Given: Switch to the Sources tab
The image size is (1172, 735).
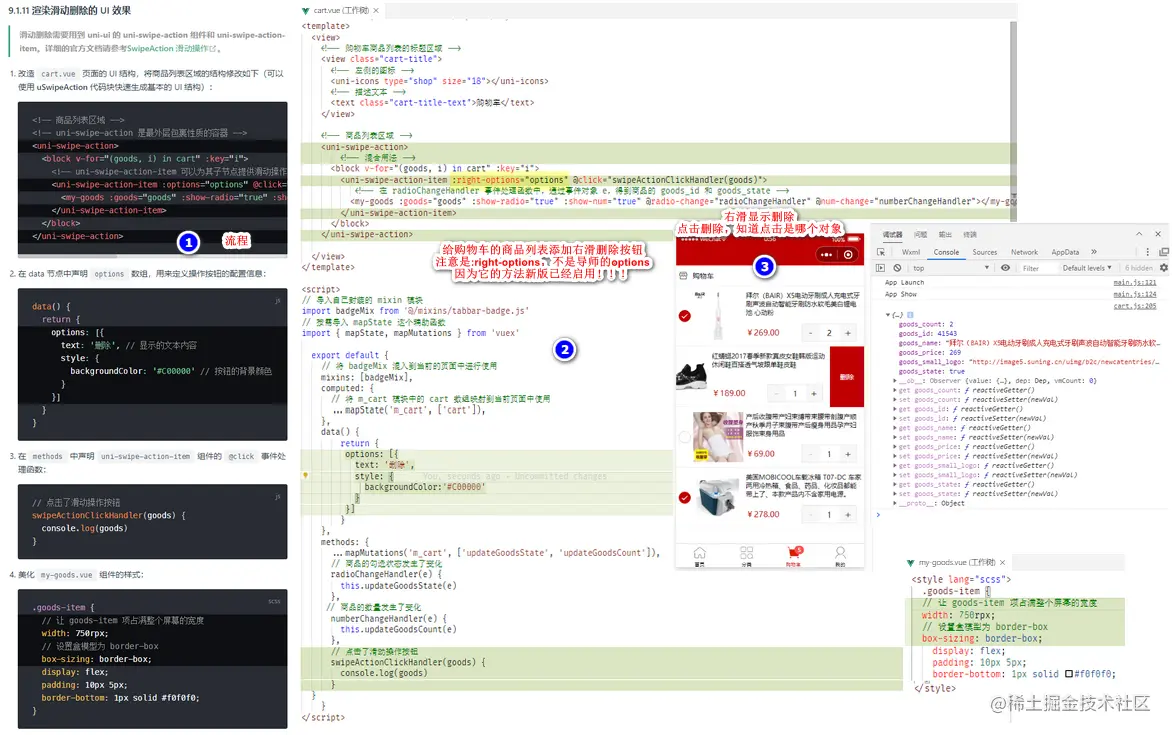Looking at the screenshot, I should coord(984,253).
